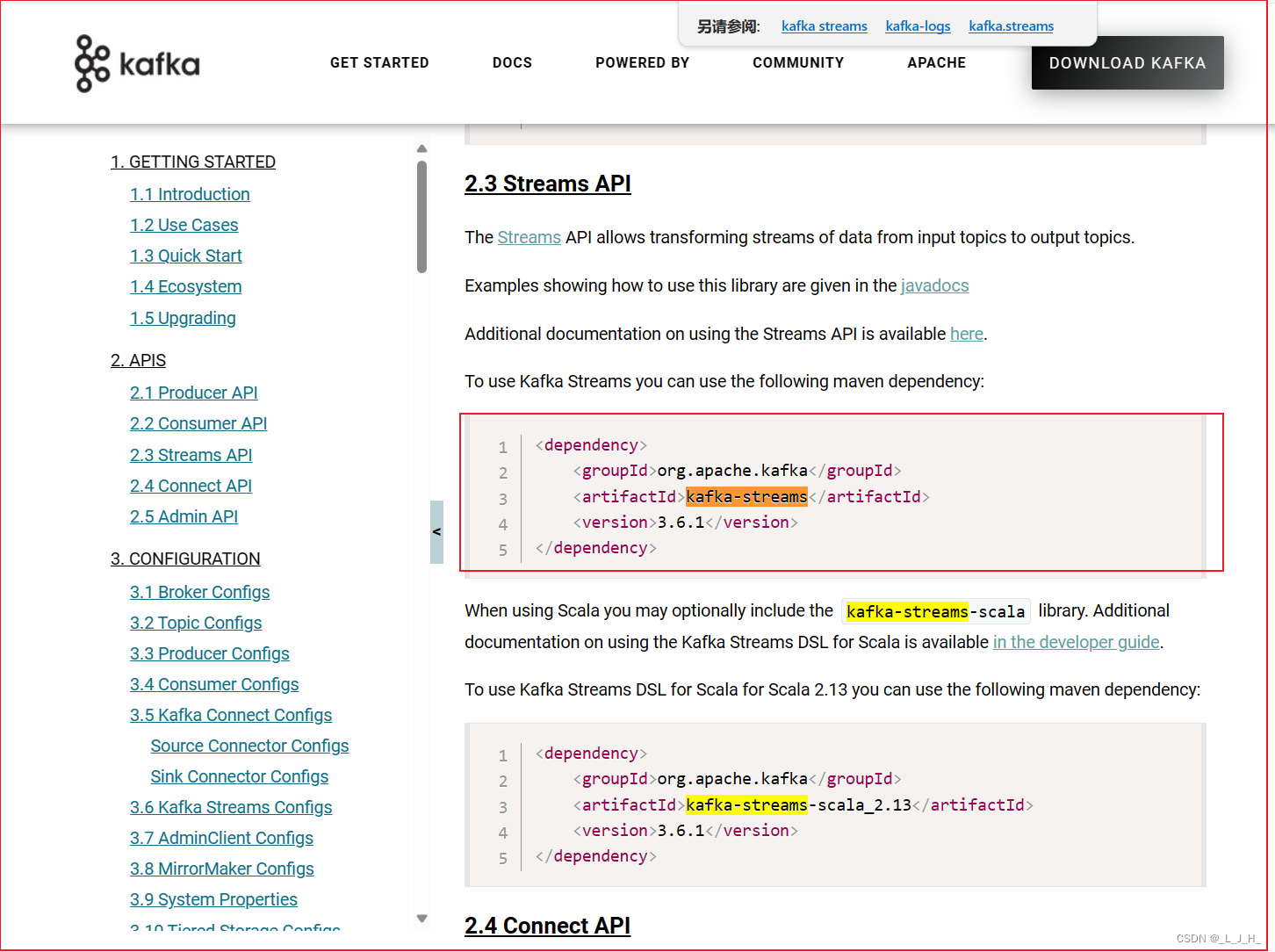Screen dimensions: 1275x952
Task: Go to 1.3 Quick Start
Action: point(186,256)
